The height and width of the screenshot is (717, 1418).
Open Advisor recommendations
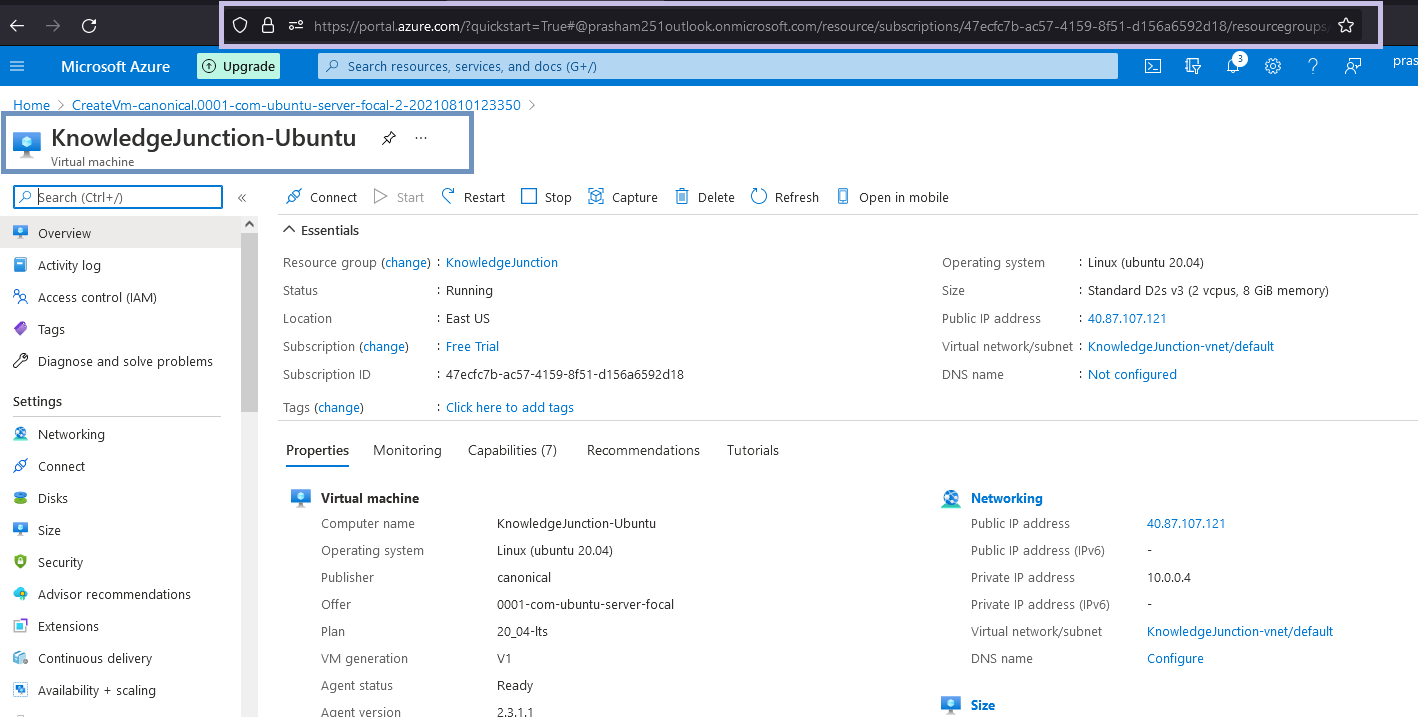tap(120, 594)
